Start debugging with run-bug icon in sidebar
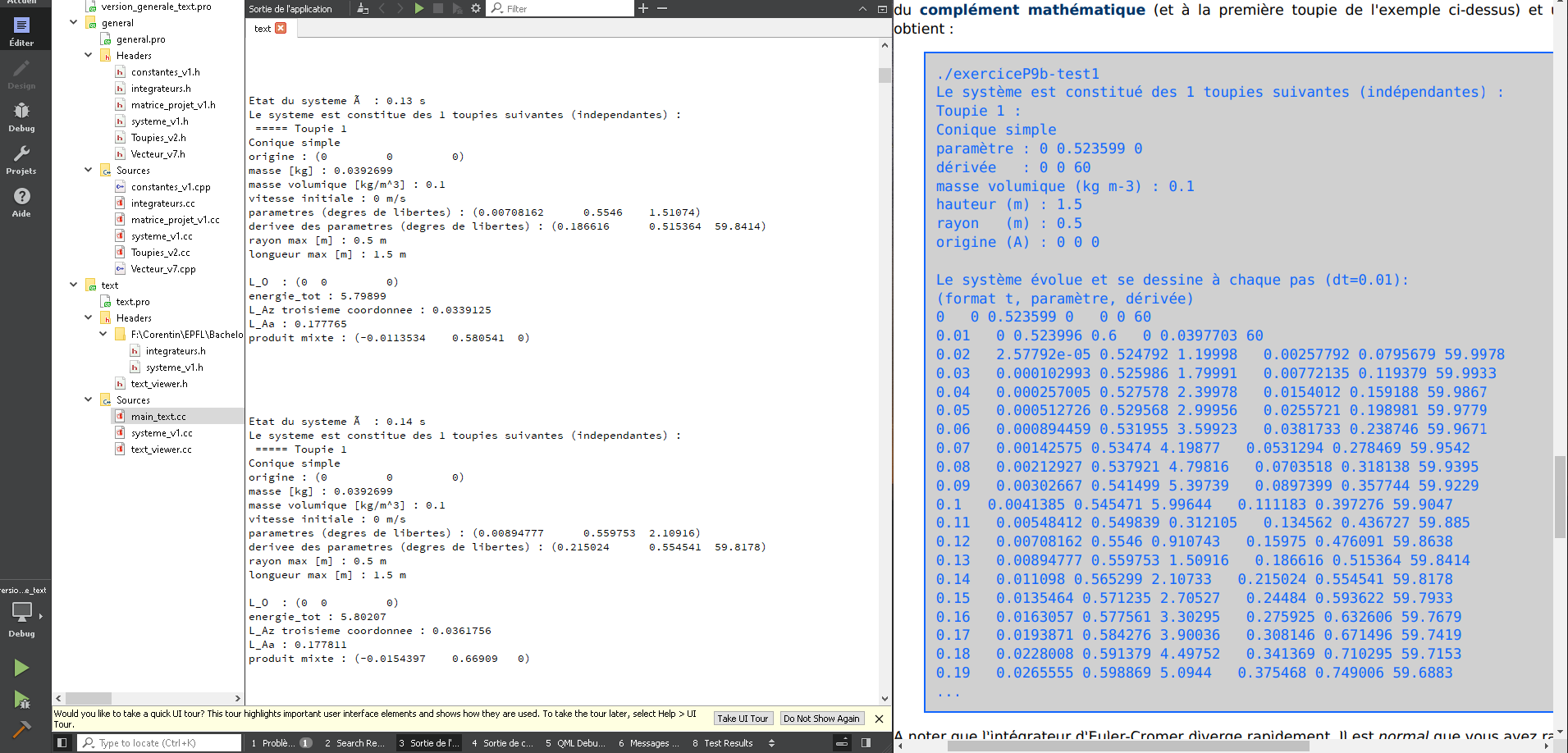 click(x=21, y=700)
